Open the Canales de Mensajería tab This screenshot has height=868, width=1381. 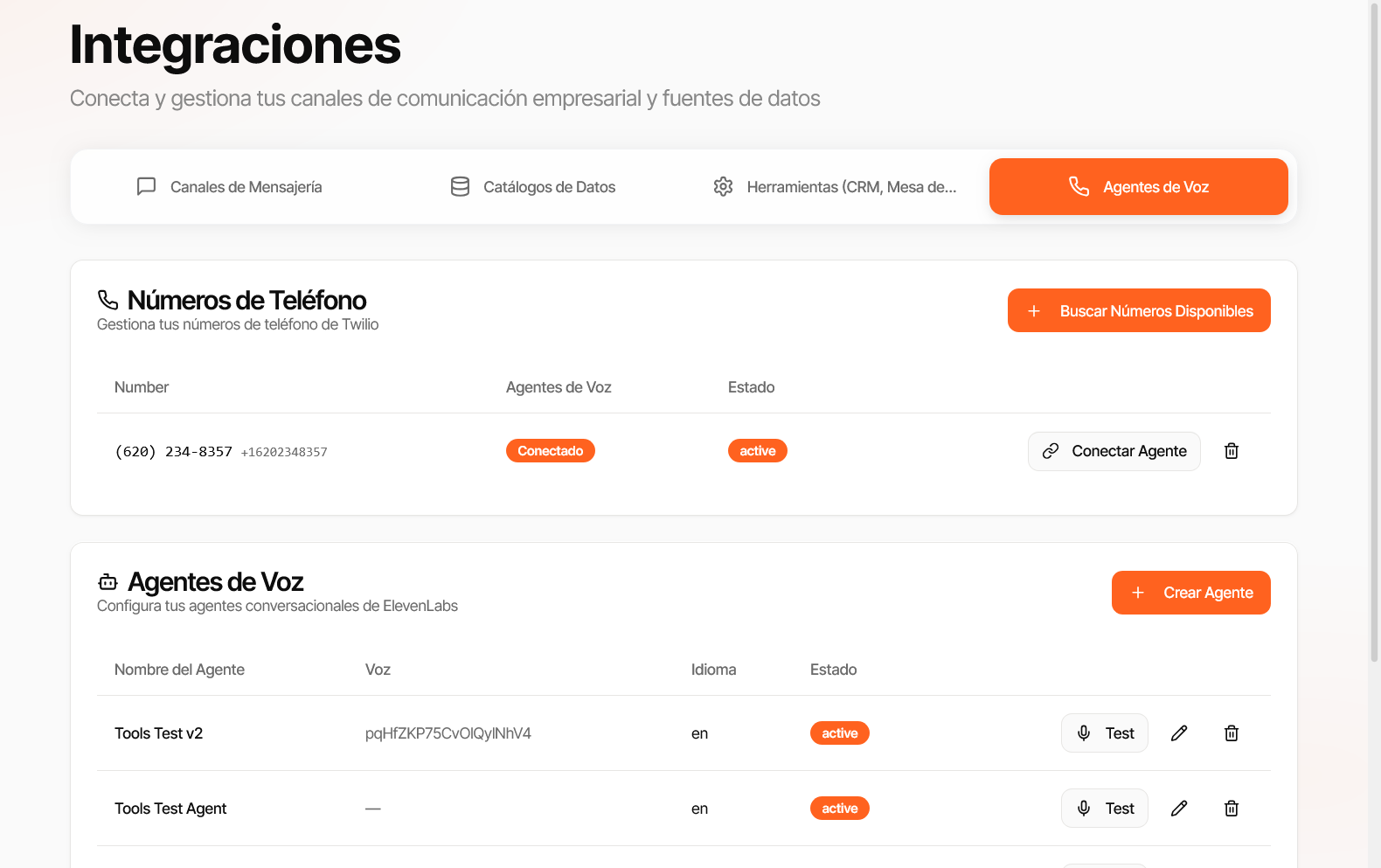click(229, 187)
